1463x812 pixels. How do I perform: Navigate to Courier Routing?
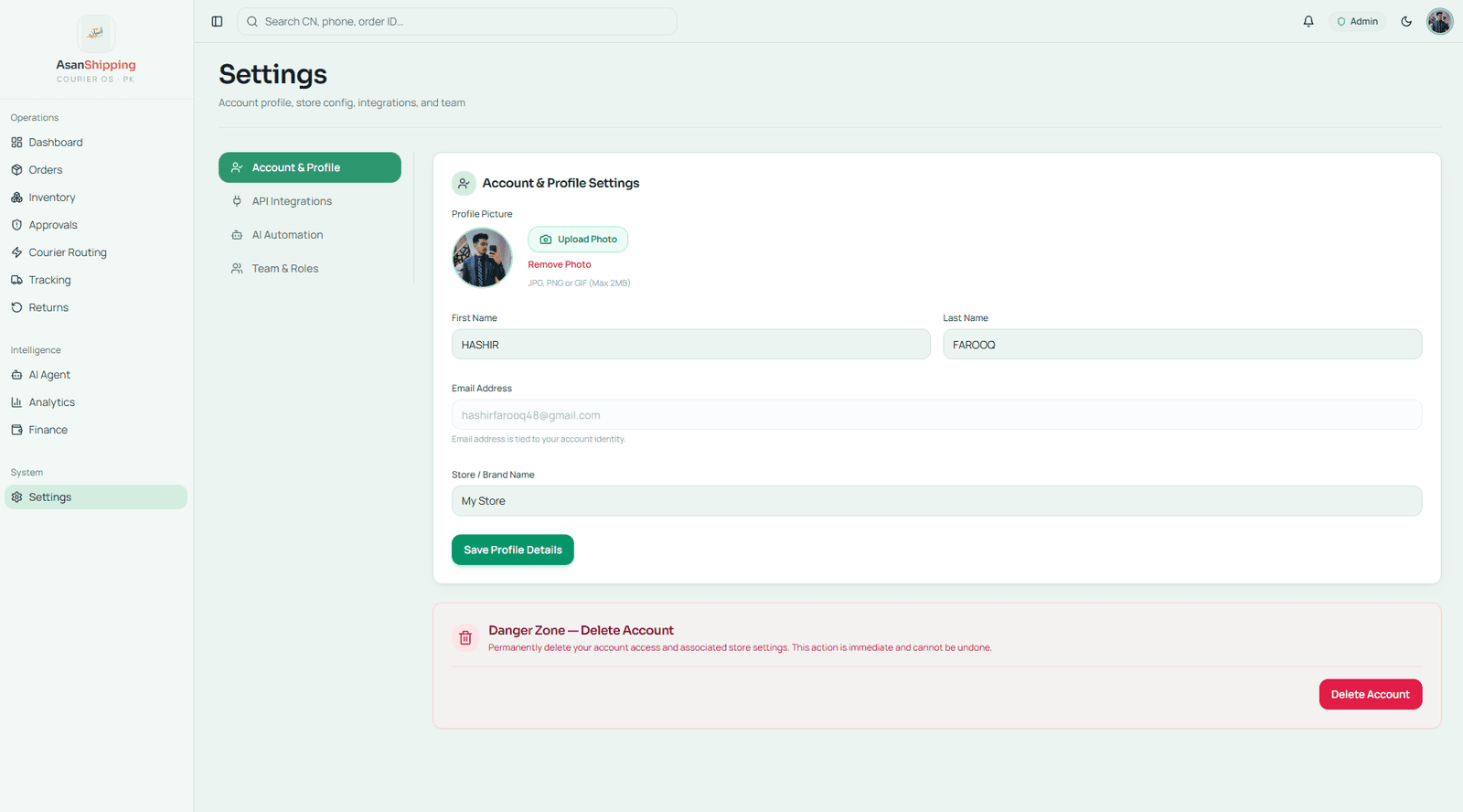coord(96,252)
